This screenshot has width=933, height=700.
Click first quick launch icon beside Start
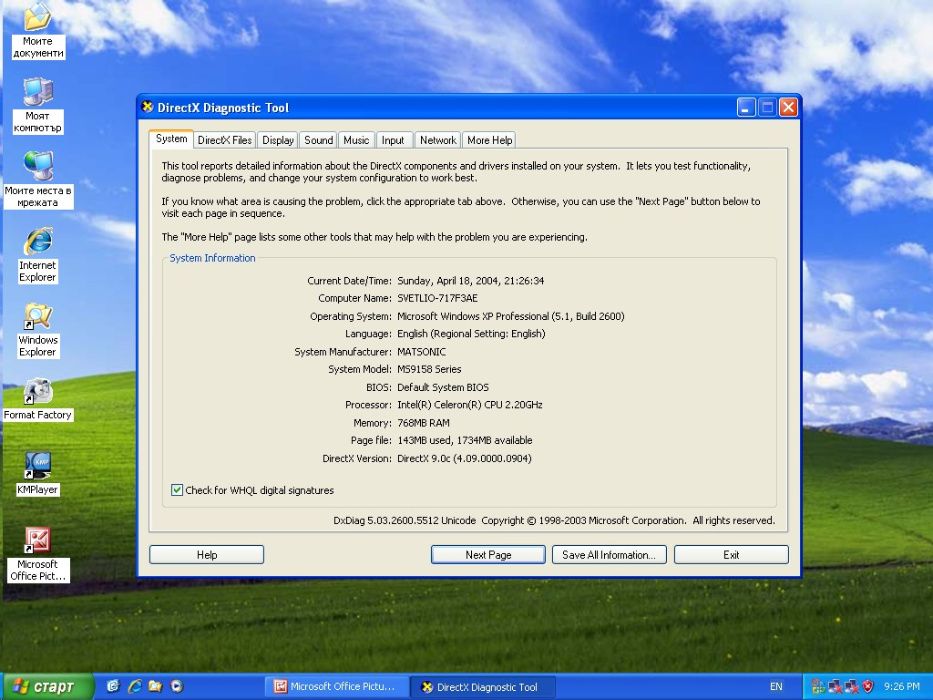(112, 686)
